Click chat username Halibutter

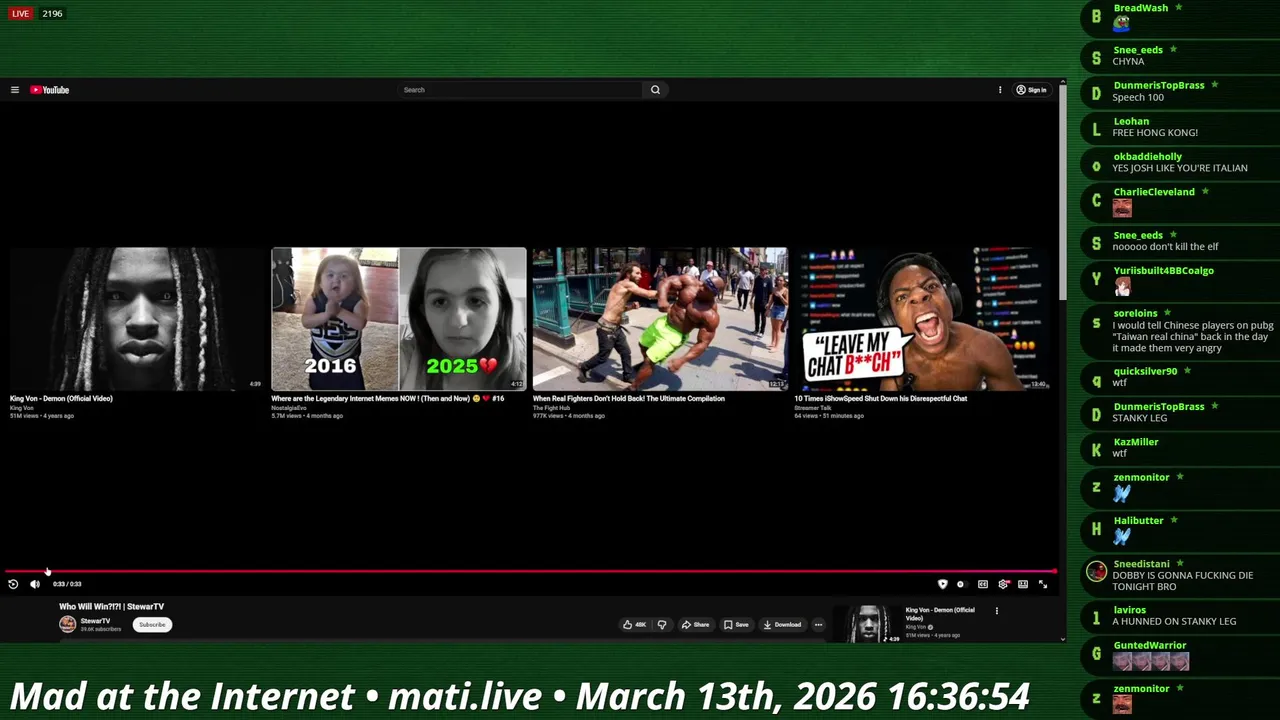coord(1139,521)
